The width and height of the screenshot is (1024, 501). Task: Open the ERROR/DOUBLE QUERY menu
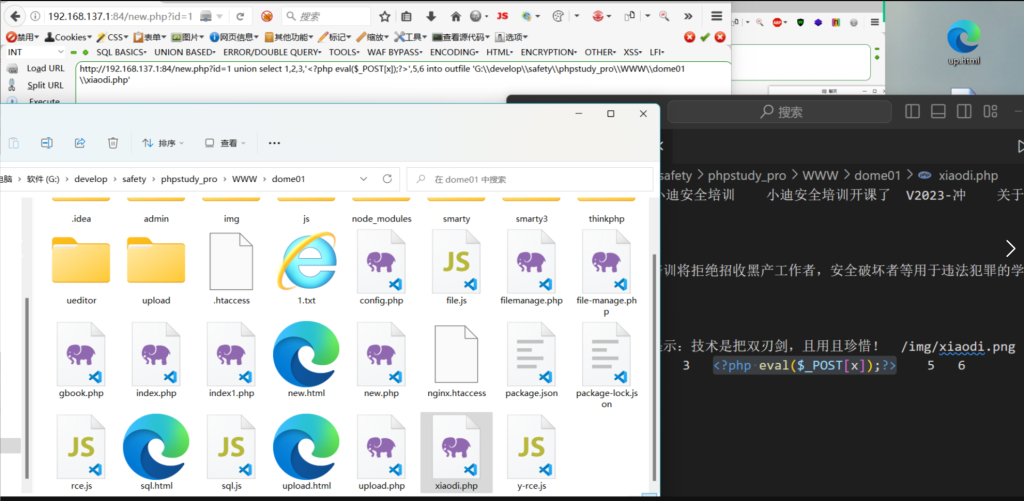point(272,52)
